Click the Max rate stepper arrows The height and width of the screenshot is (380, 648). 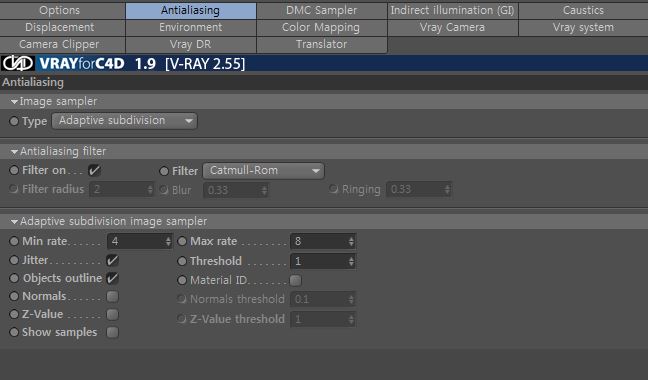351,241
